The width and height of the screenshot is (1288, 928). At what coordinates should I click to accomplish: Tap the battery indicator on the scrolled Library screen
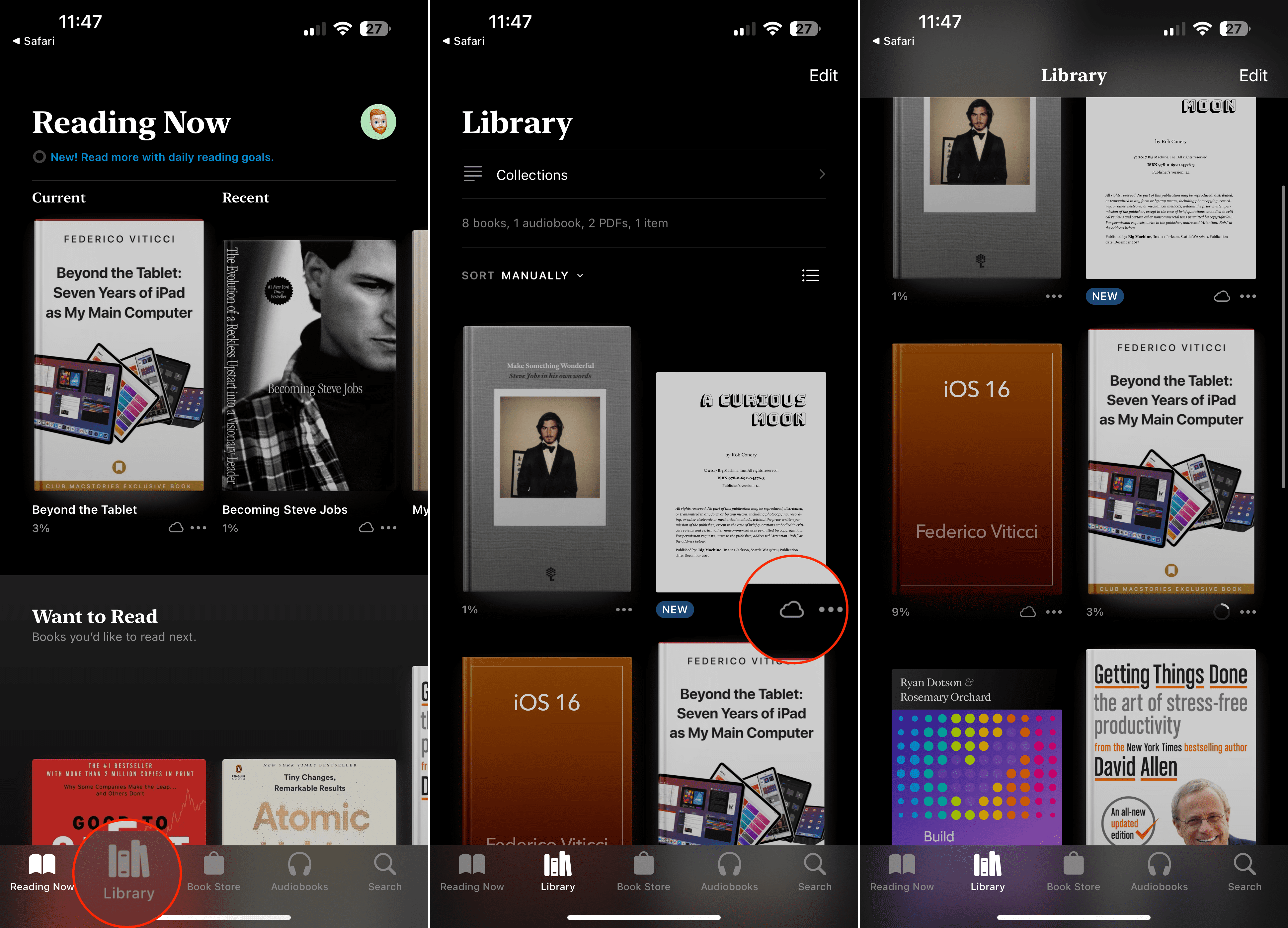pos(1235,29)
